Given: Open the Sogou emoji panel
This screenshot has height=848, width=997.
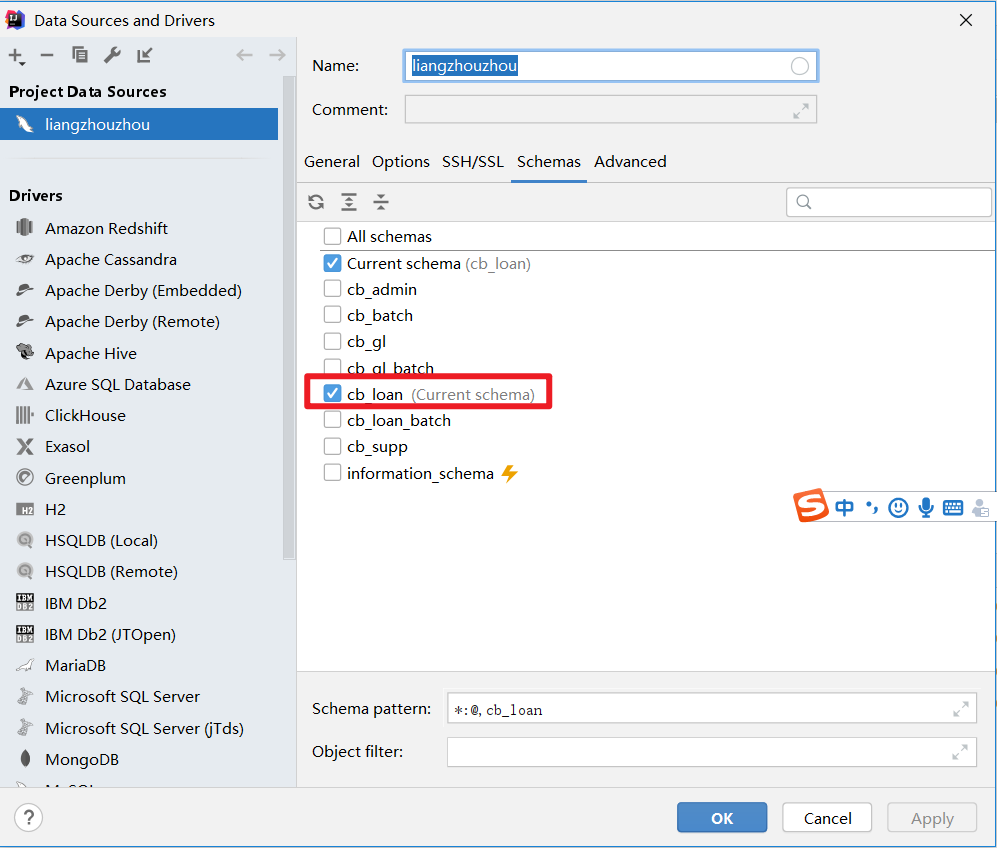Looking at the screenshot, I should tap(898, 508).
